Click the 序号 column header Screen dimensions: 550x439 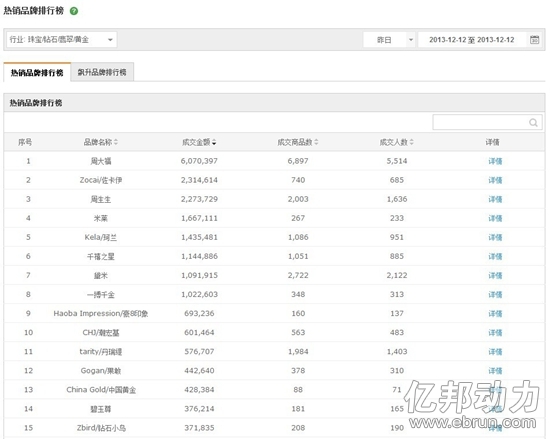[25, 142]
